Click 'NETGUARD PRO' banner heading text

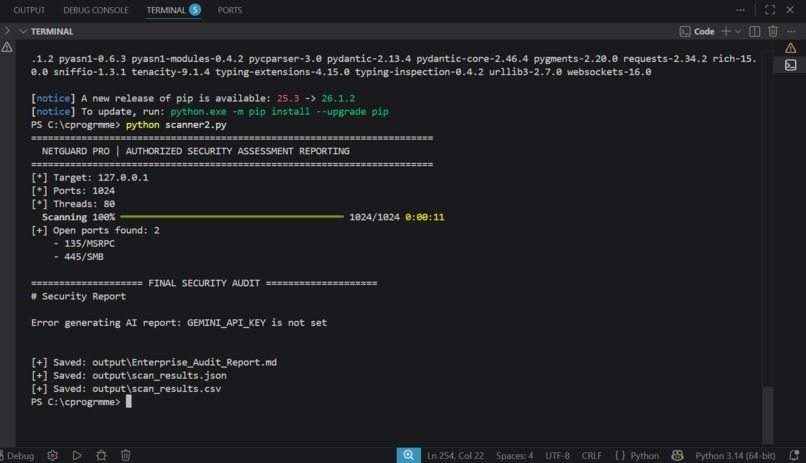(x=76, y=151)
